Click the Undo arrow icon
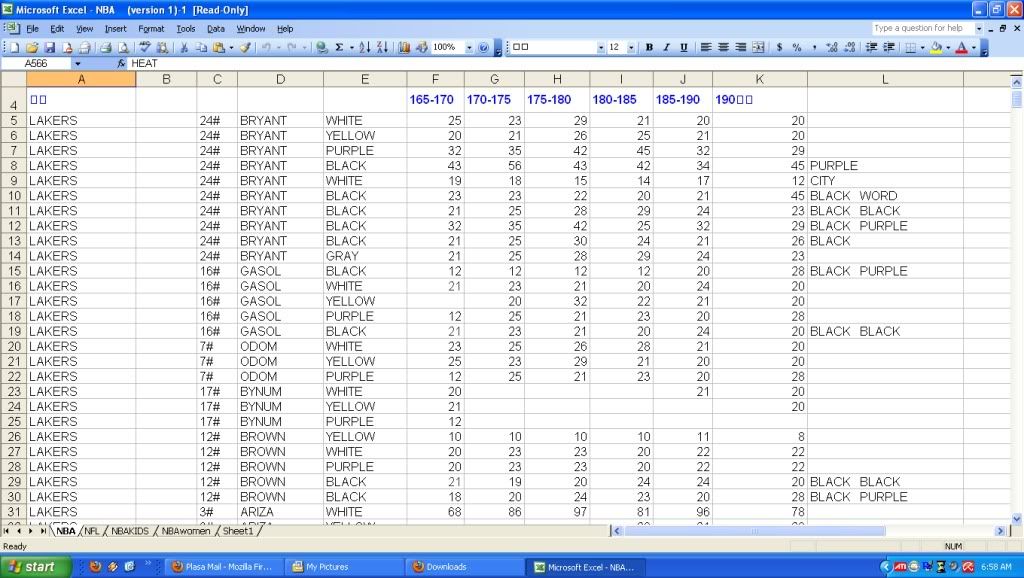This screenshot has width=1024, height=578. tap(264, 47)
